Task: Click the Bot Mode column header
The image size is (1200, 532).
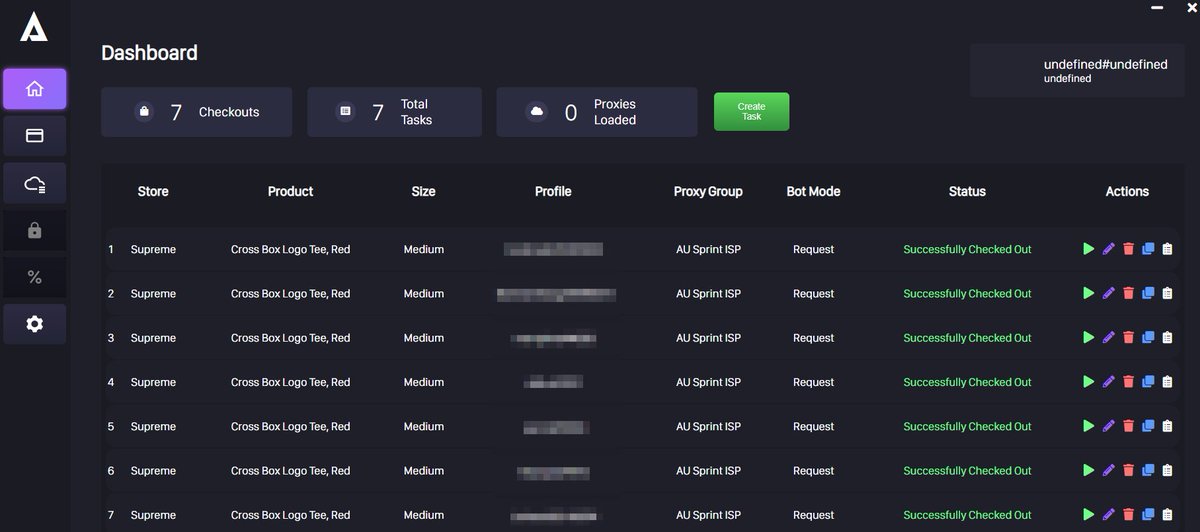Action: pos(813,191)
